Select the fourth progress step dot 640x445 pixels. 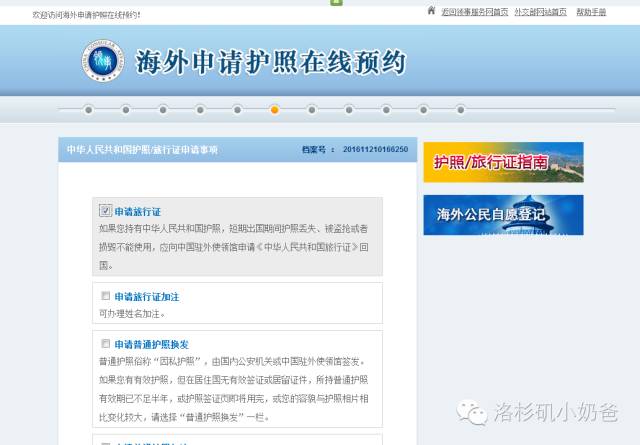(200, 110)
